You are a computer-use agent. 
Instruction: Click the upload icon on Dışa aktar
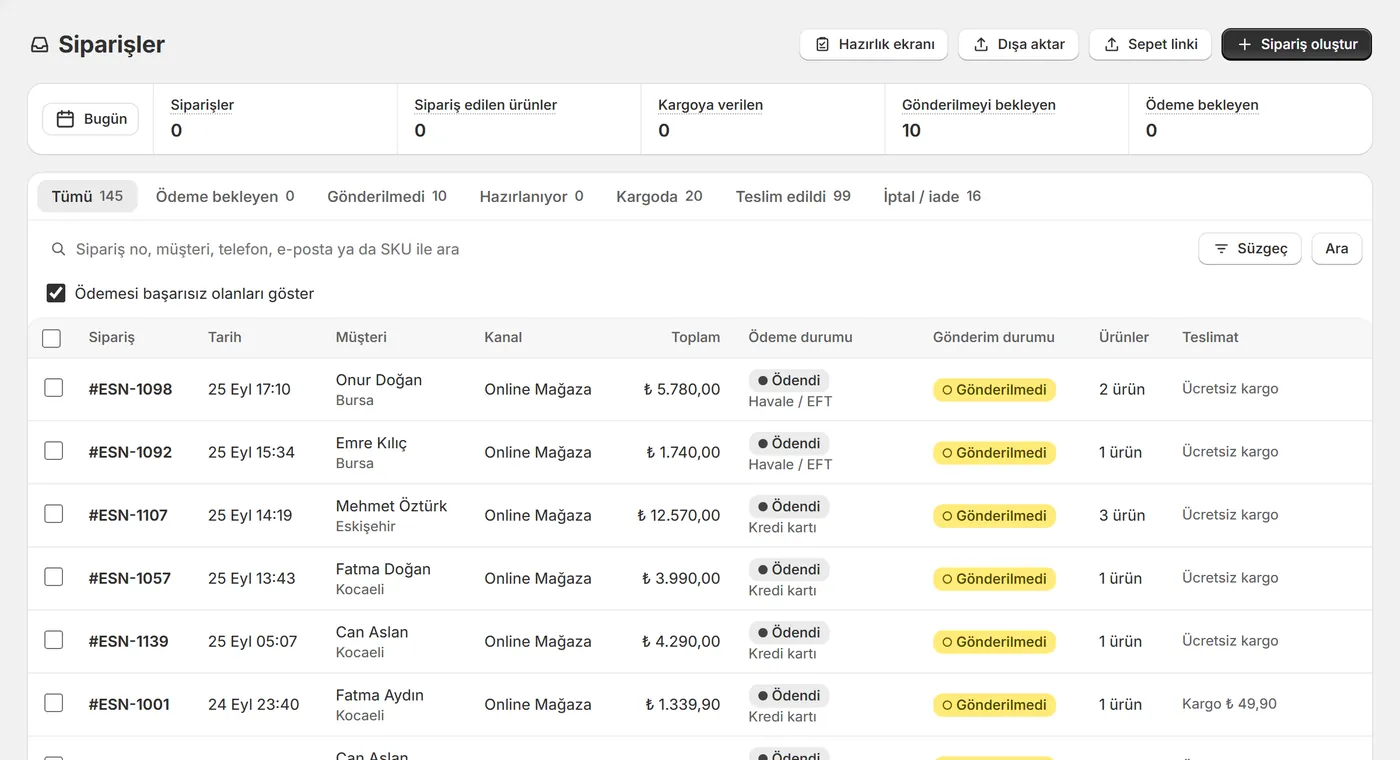click(981, 45)
